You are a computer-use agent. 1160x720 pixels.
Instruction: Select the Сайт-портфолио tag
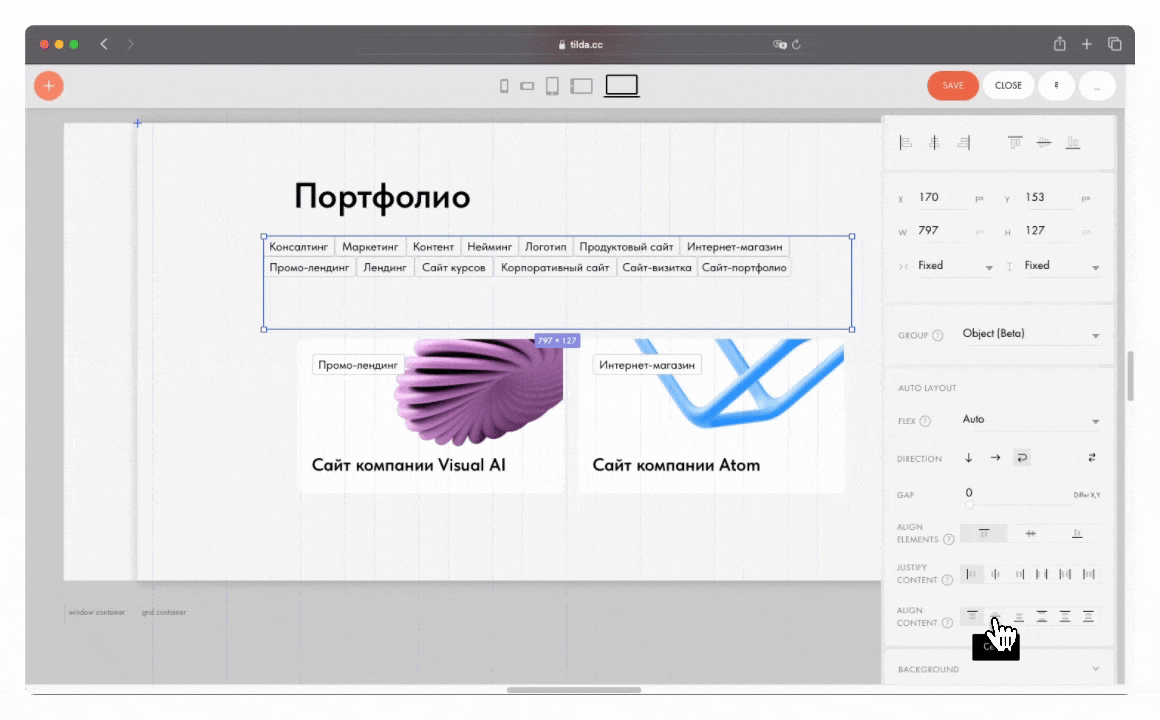(743, 268)
